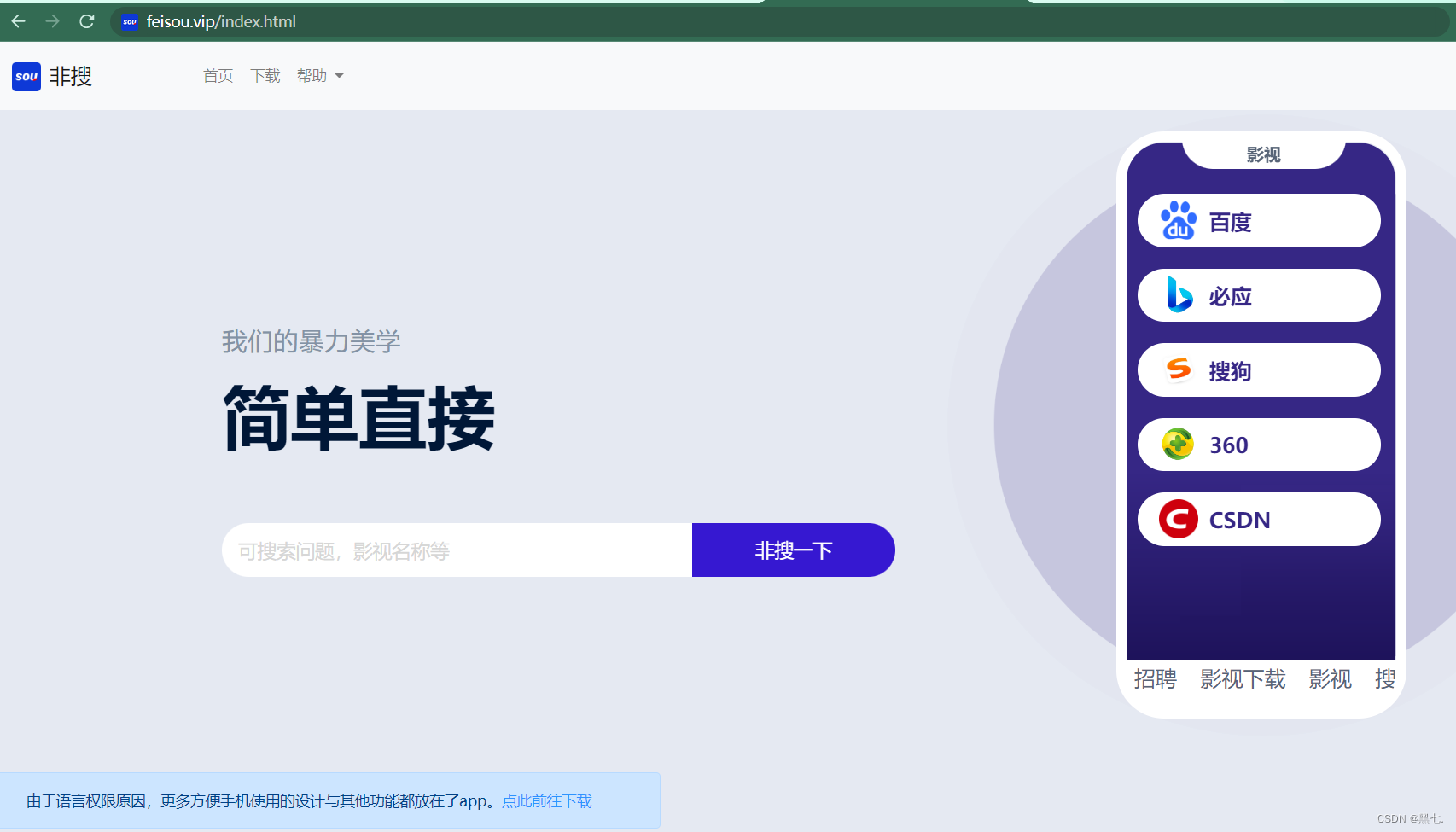Select the 360 search engine pill

tap(1259, 445)
